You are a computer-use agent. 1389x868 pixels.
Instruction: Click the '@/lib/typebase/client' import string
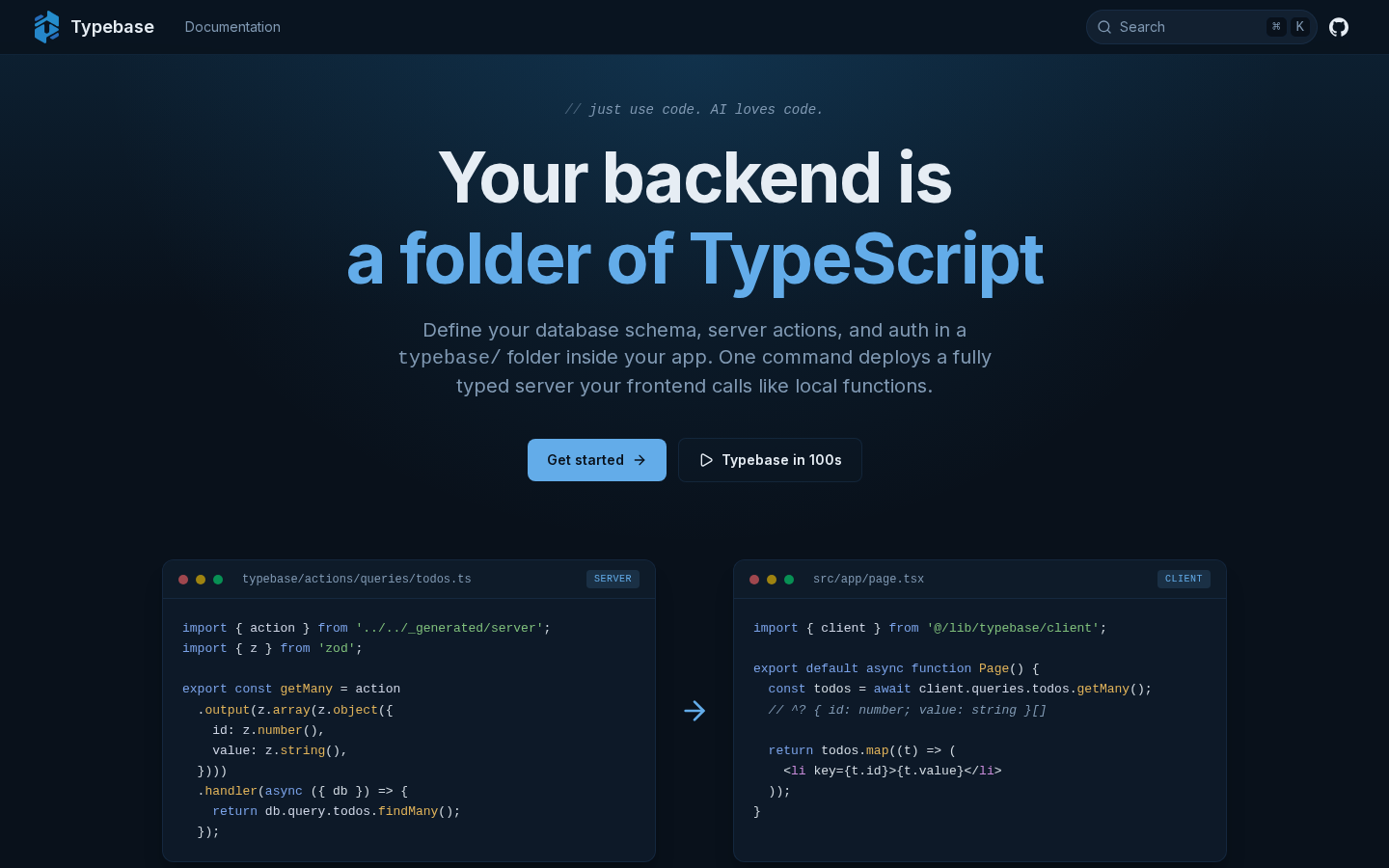point(1013,628)
